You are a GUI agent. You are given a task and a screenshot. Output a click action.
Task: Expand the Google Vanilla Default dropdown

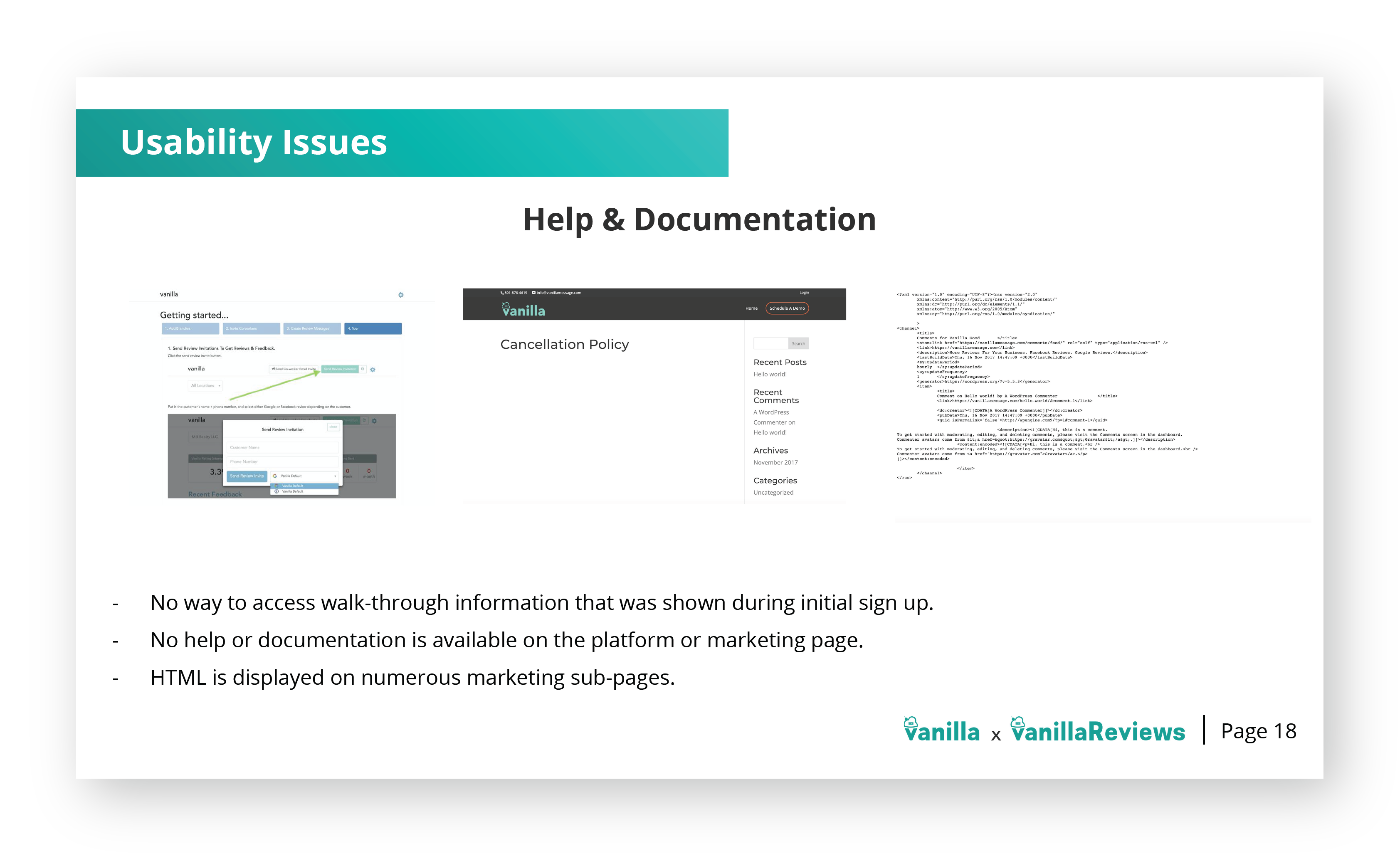(304, 476)
